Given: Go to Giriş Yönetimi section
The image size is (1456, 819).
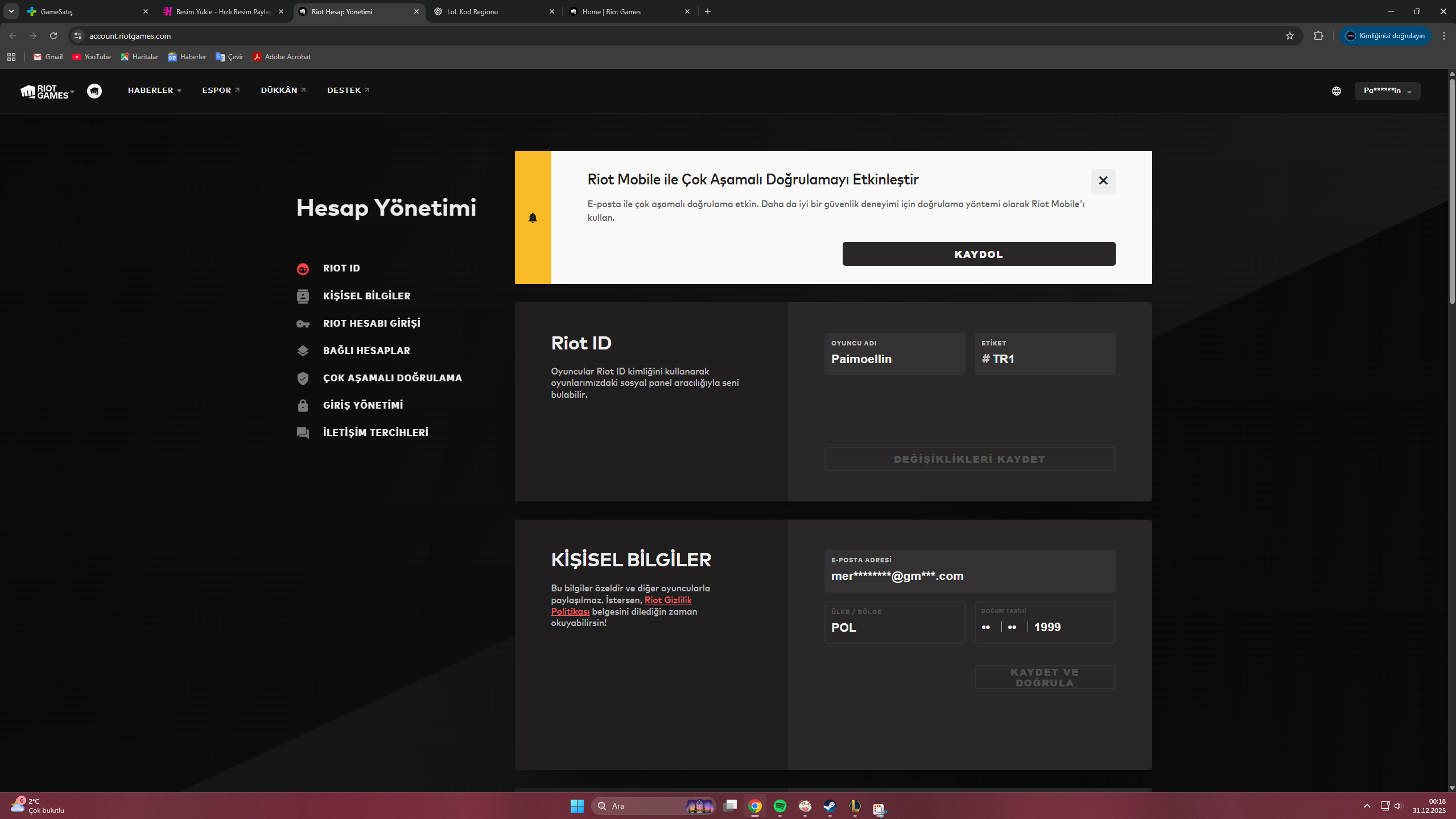Looking at the screenshot, I should pos(363,405).
